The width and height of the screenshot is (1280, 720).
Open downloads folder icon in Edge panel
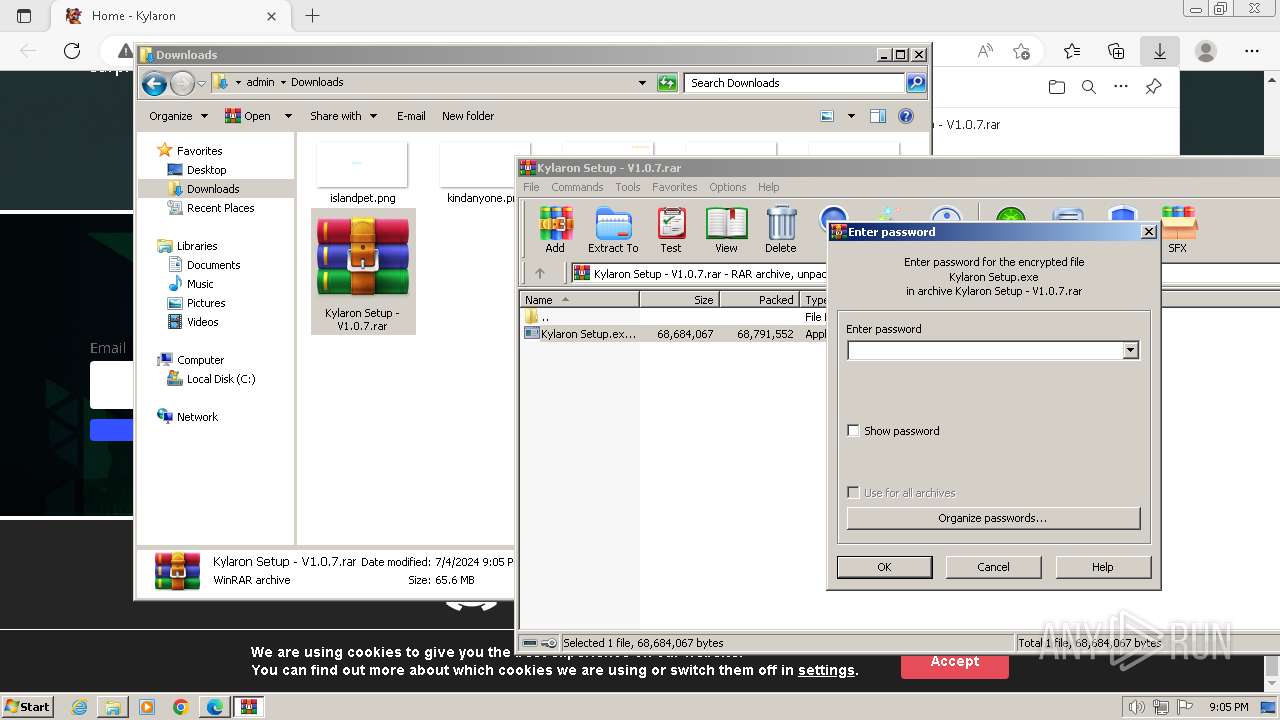tap(1057, 87)
